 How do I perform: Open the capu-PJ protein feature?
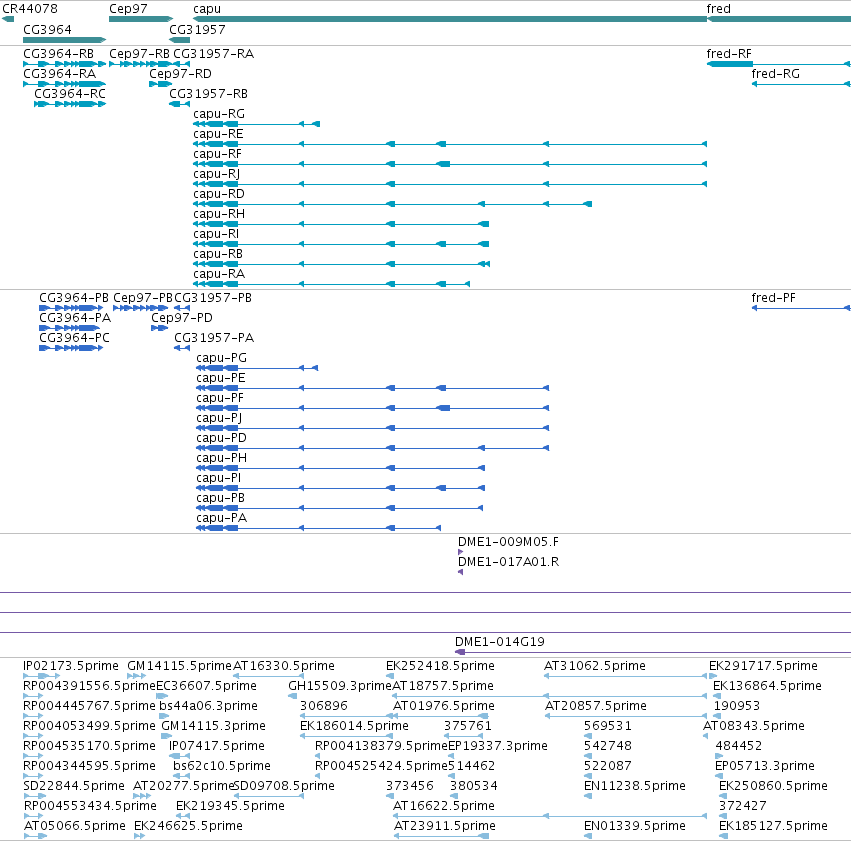373,428
